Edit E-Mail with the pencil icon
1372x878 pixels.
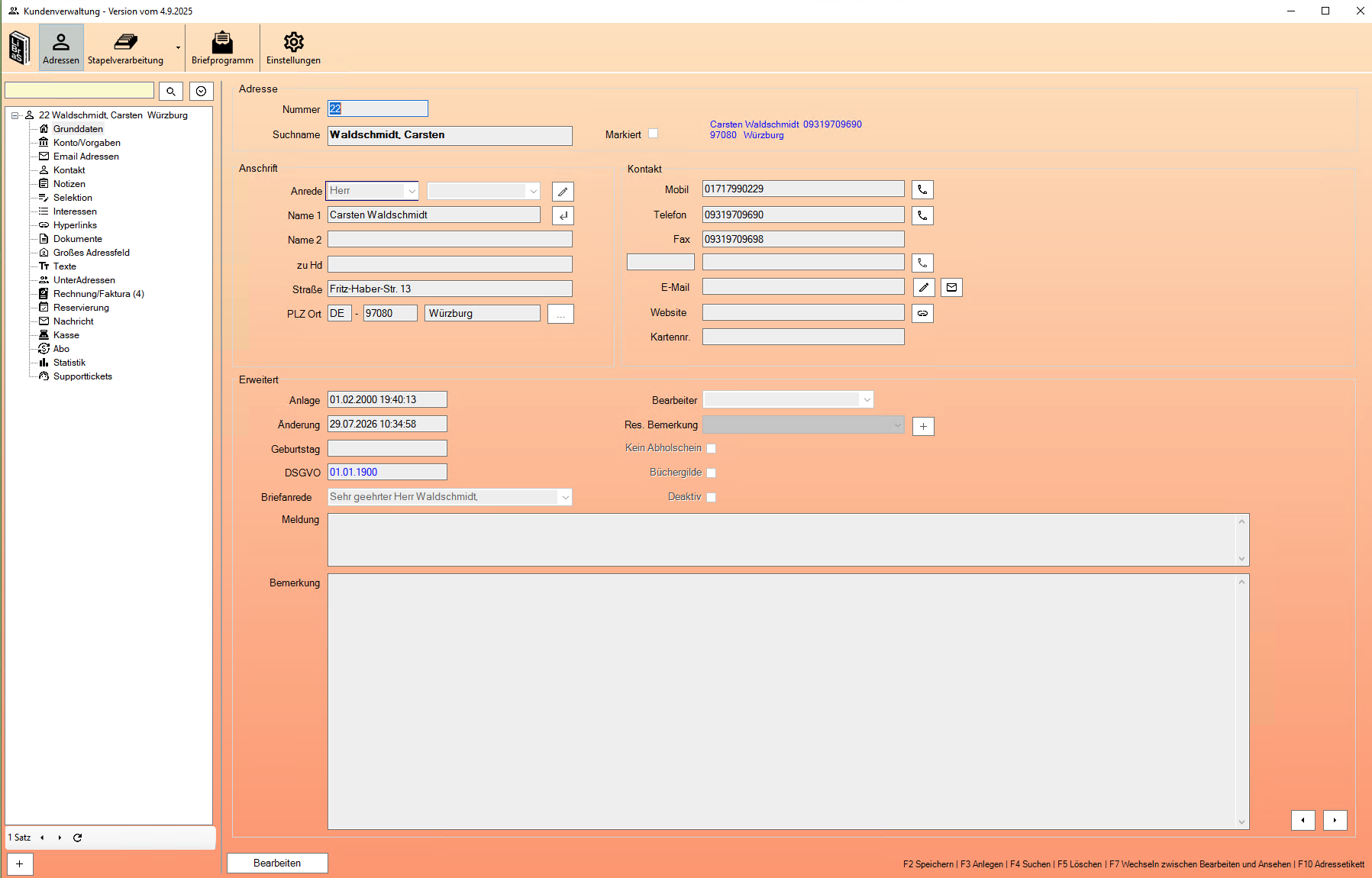924,287
